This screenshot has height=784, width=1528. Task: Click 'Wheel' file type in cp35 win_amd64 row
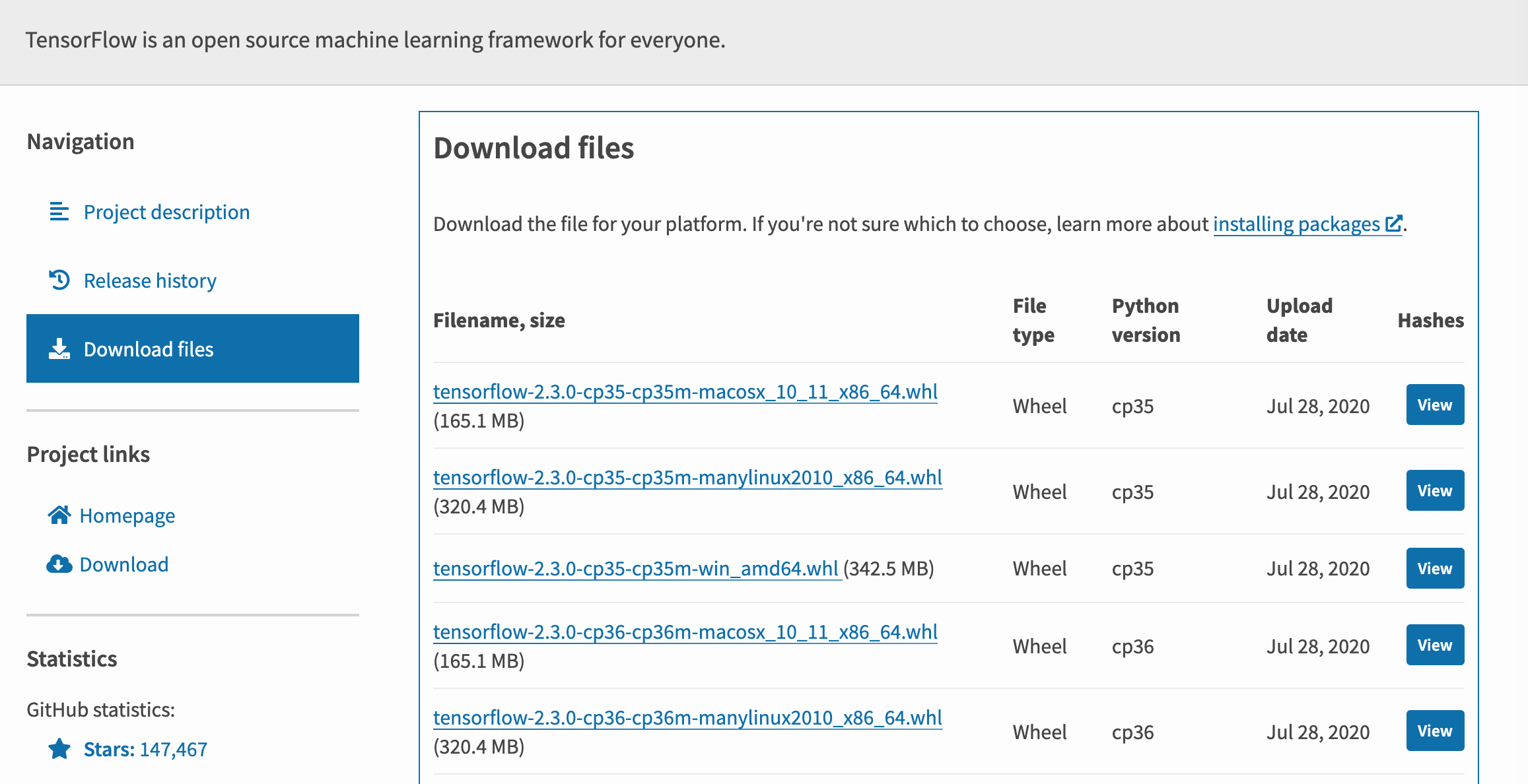1039,569
